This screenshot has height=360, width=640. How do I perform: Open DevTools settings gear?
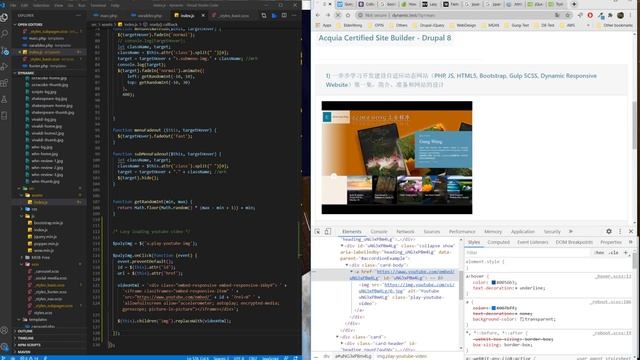coord(609,231)
